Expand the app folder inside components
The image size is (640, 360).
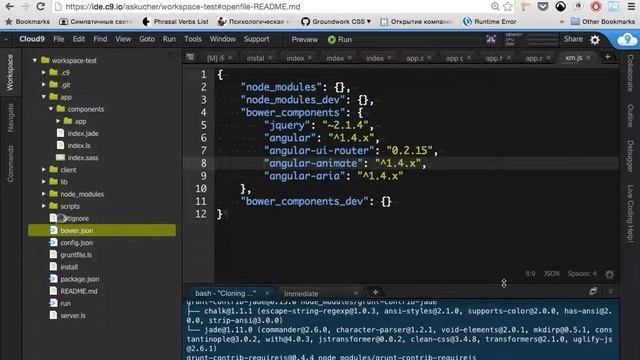pyautogui.click(x=58, y=121)
